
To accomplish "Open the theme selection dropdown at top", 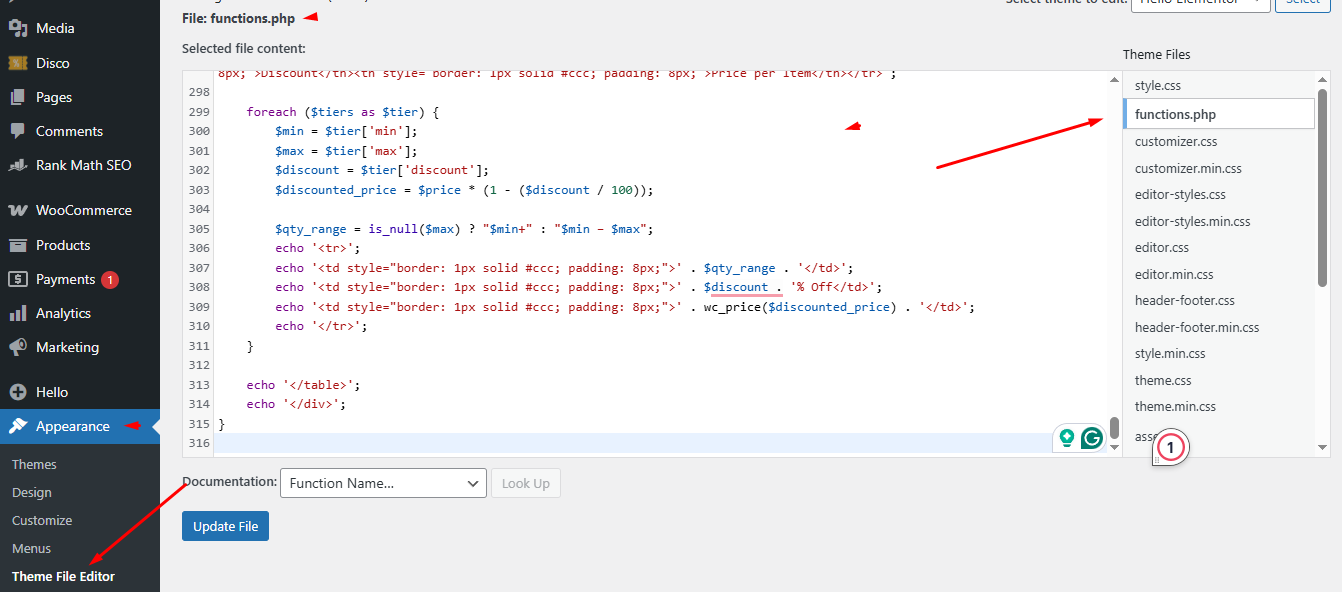I will [1201, 3].
